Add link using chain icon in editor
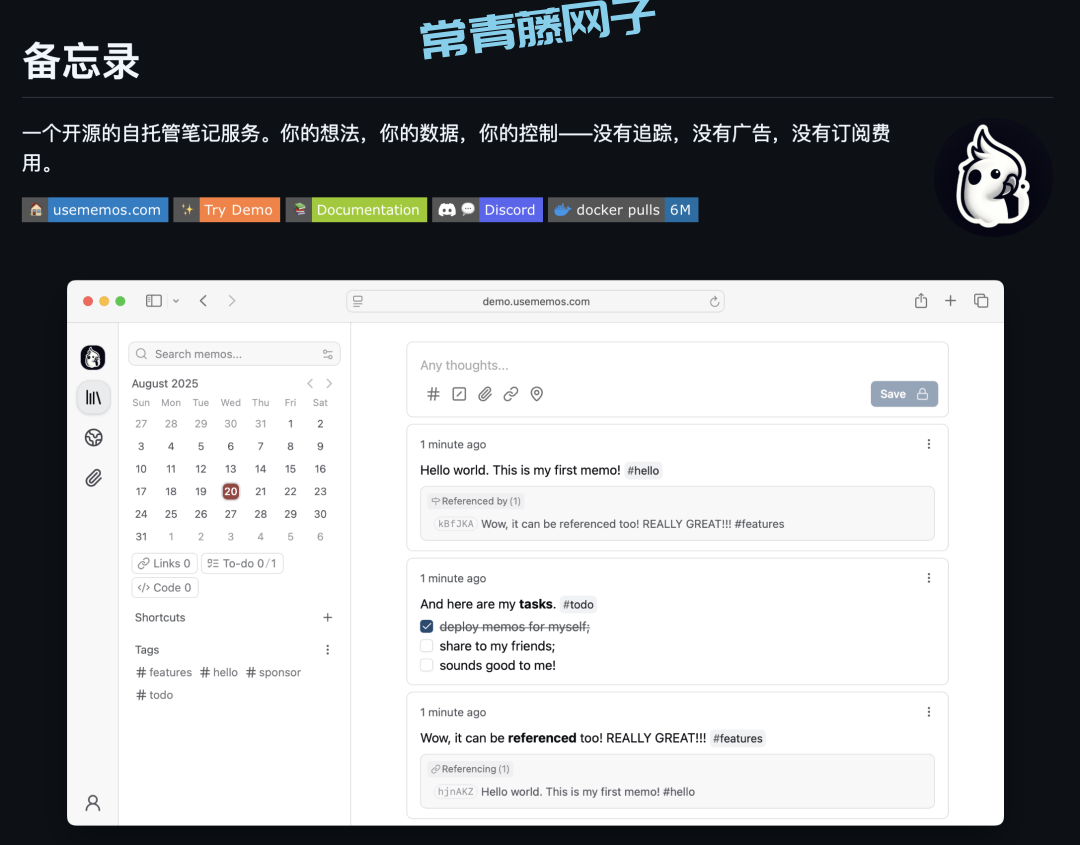The width and height of the screenshot is (1080, 845). pyautogui.click(x=511, y=394)
